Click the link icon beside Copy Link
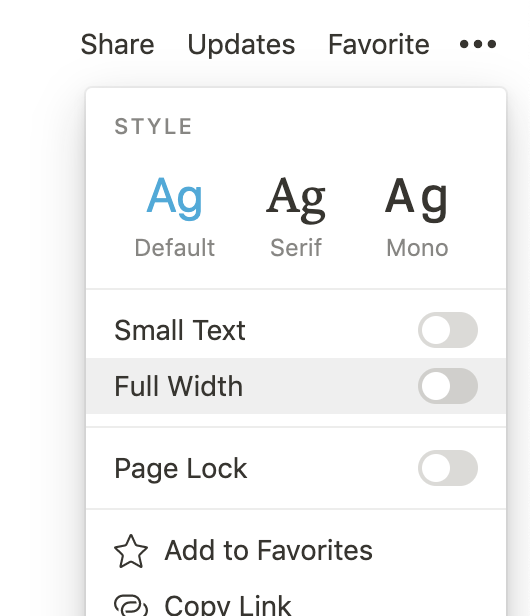This screenshot has height=616, width=530. click(x=131, y=605)
